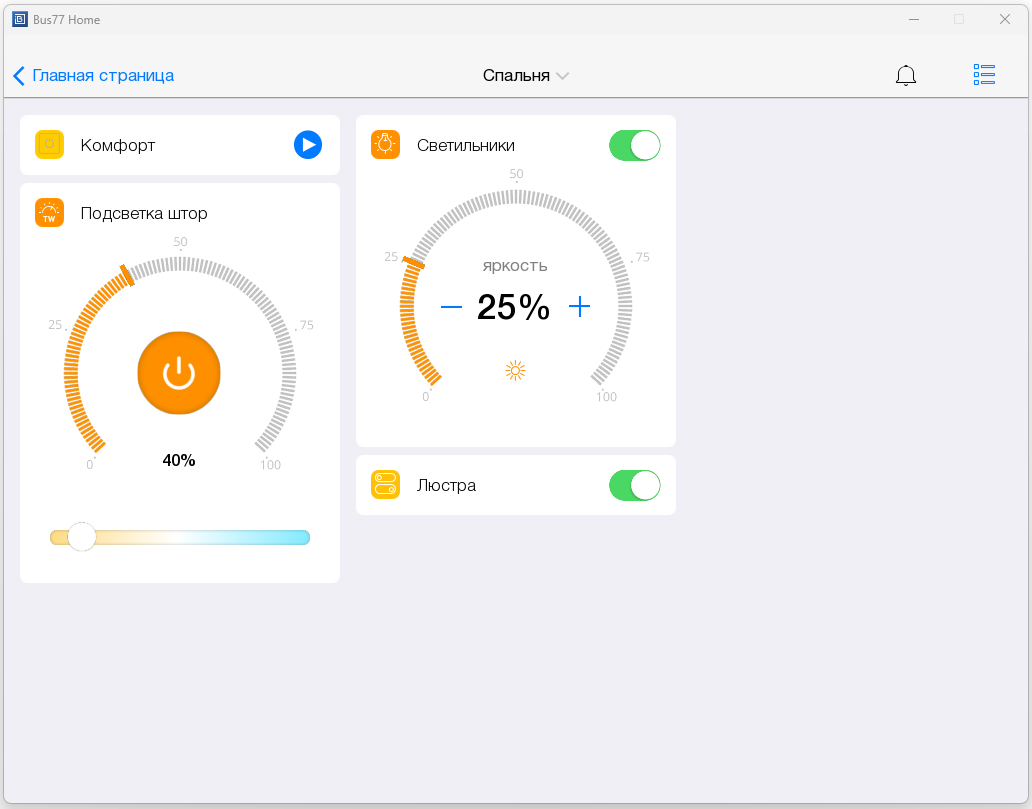
Task: Click the yellow Комфорт scene icon
Action: [49, 145]
